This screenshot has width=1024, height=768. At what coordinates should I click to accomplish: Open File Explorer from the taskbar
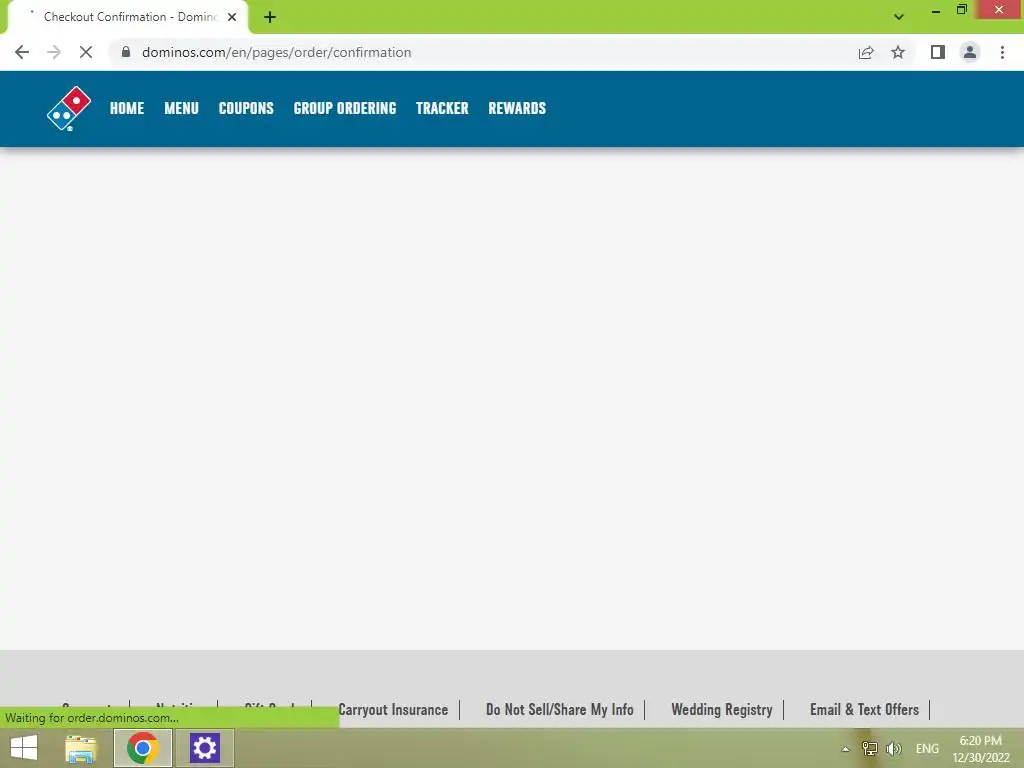[x=81, y=748]
